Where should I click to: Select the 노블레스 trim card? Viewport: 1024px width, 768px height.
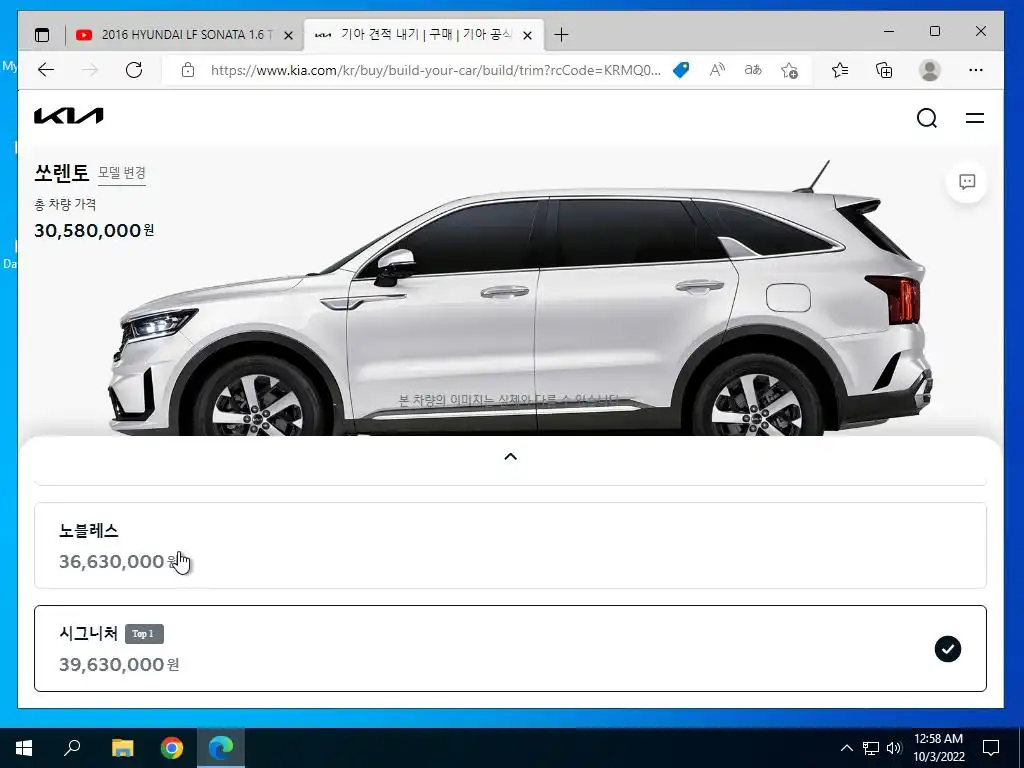510,545
